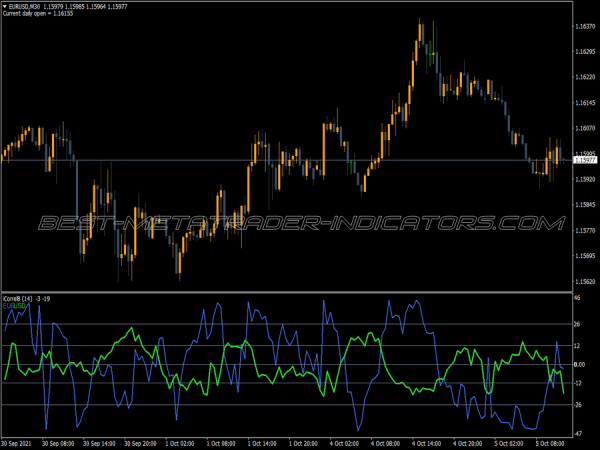Viewport: 600px width, 450px height.
Task: Click the 4 Oct 08:00 time label
Action: tap(385, 443)
